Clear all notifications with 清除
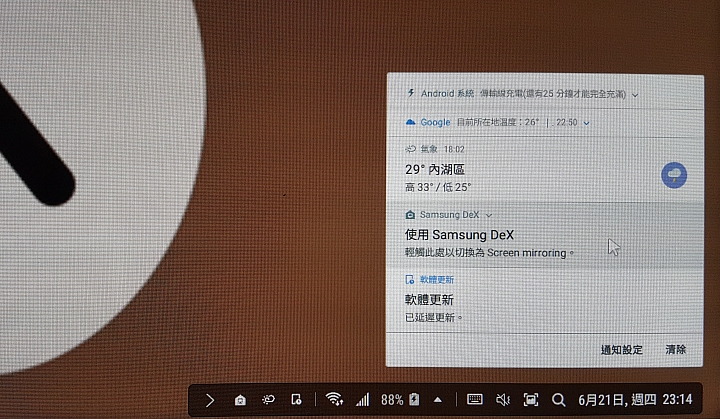The image size is (720, 419). [675, 350]
